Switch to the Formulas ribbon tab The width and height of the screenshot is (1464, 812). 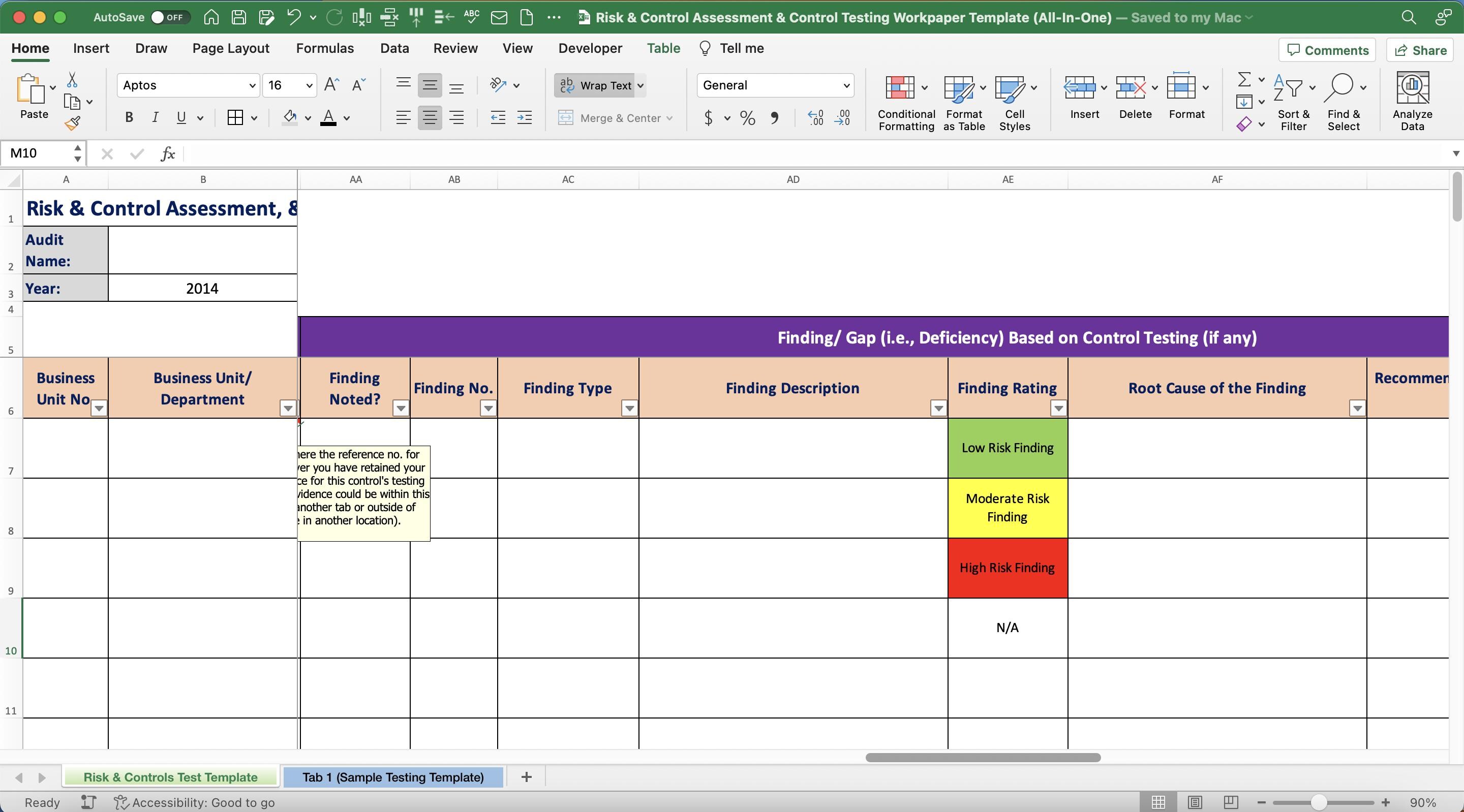[x=324, y=48]
